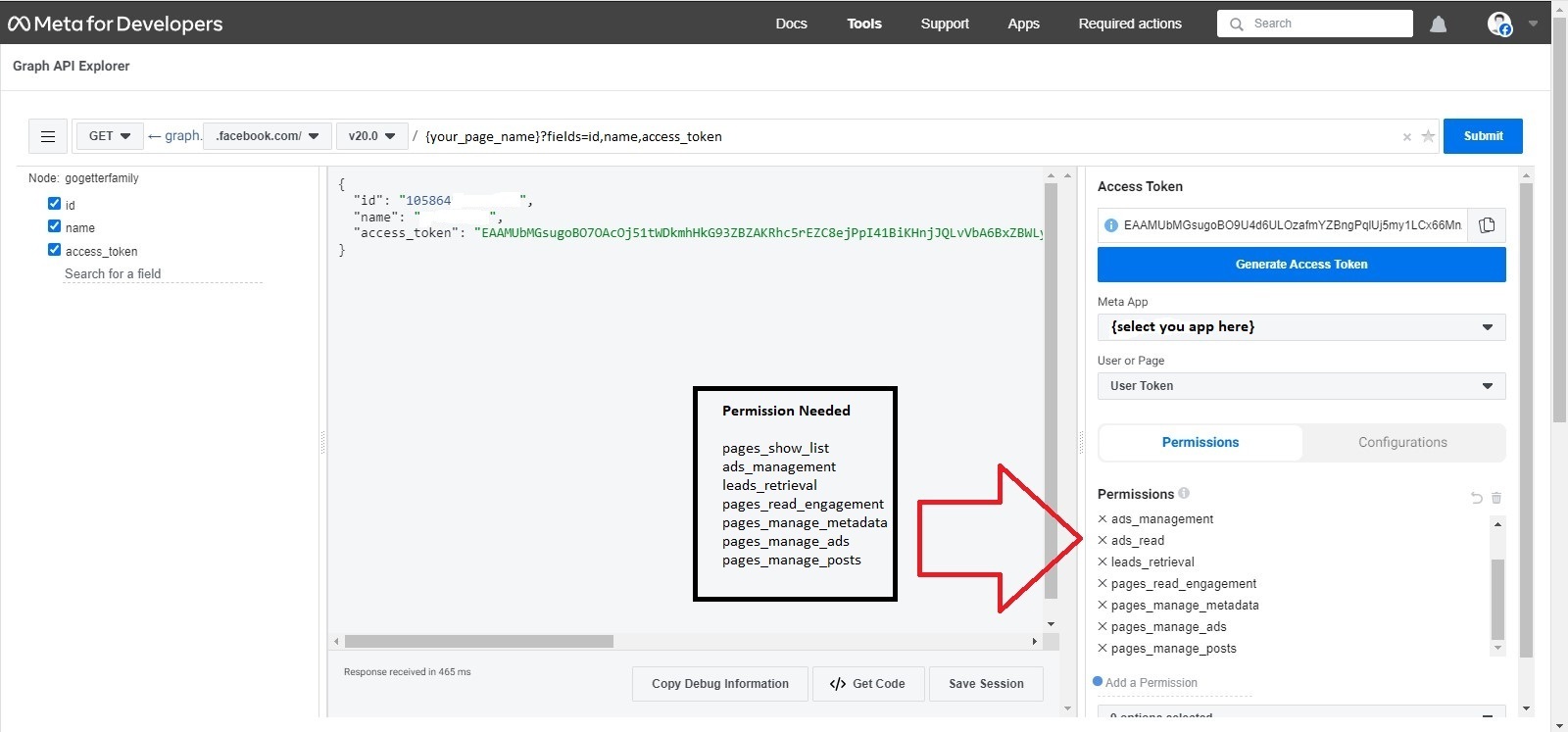
Task: Click the id value 105864
Action: [x=428, y=200]
